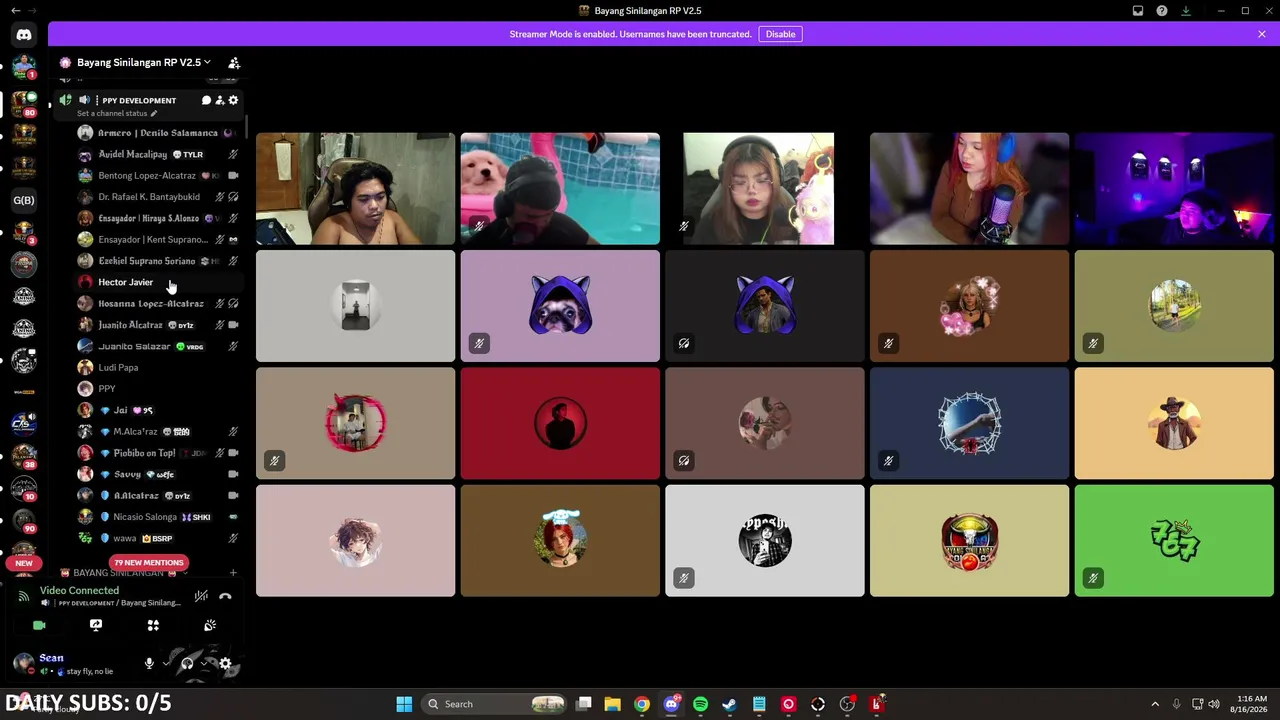Screen dimensions: 1280x720
Task: Jump to NEW unread servers
Action: [24, 563]
